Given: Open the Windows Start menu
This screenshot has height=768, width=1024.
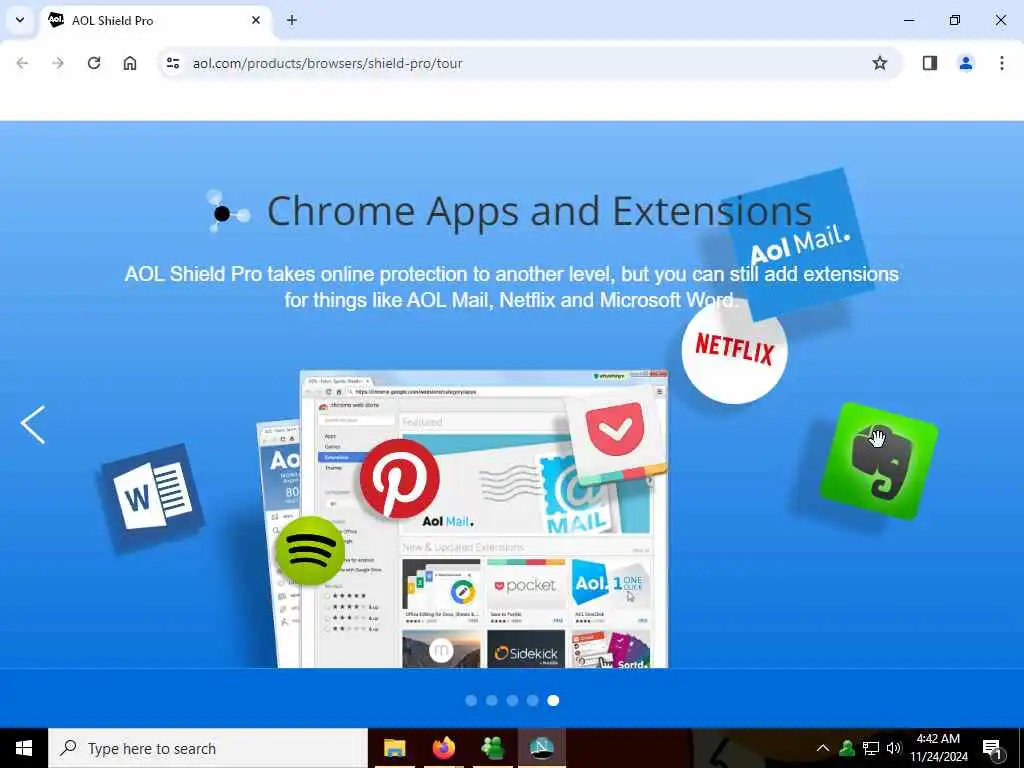Looking at the screenshot, I should coord(24,748).
